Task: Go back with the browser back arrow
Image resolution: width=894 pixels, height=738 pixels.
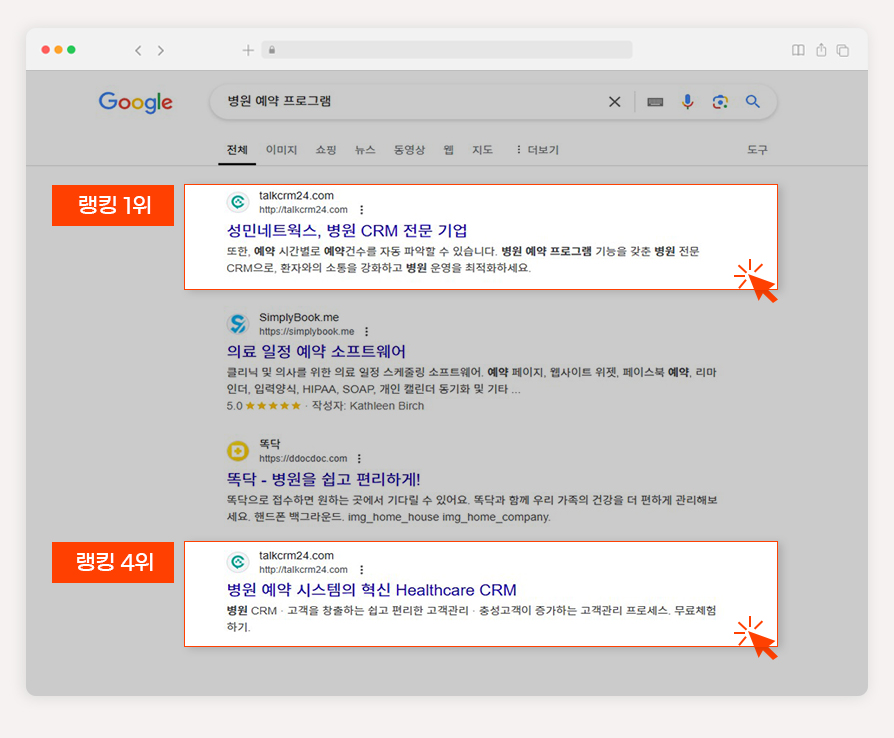Action: pos(138,51)
